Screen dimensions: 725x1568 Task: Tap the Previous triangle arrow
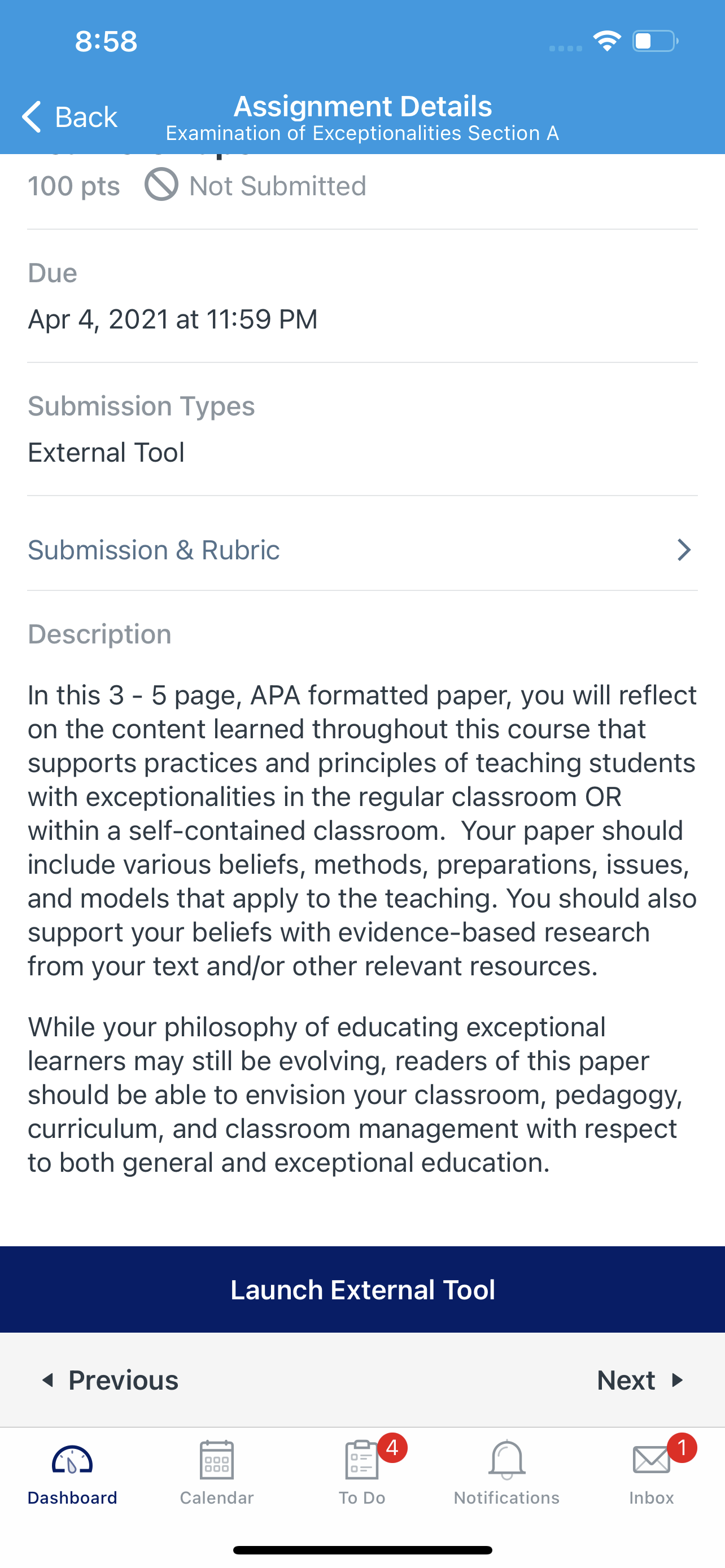[47, 1380]
